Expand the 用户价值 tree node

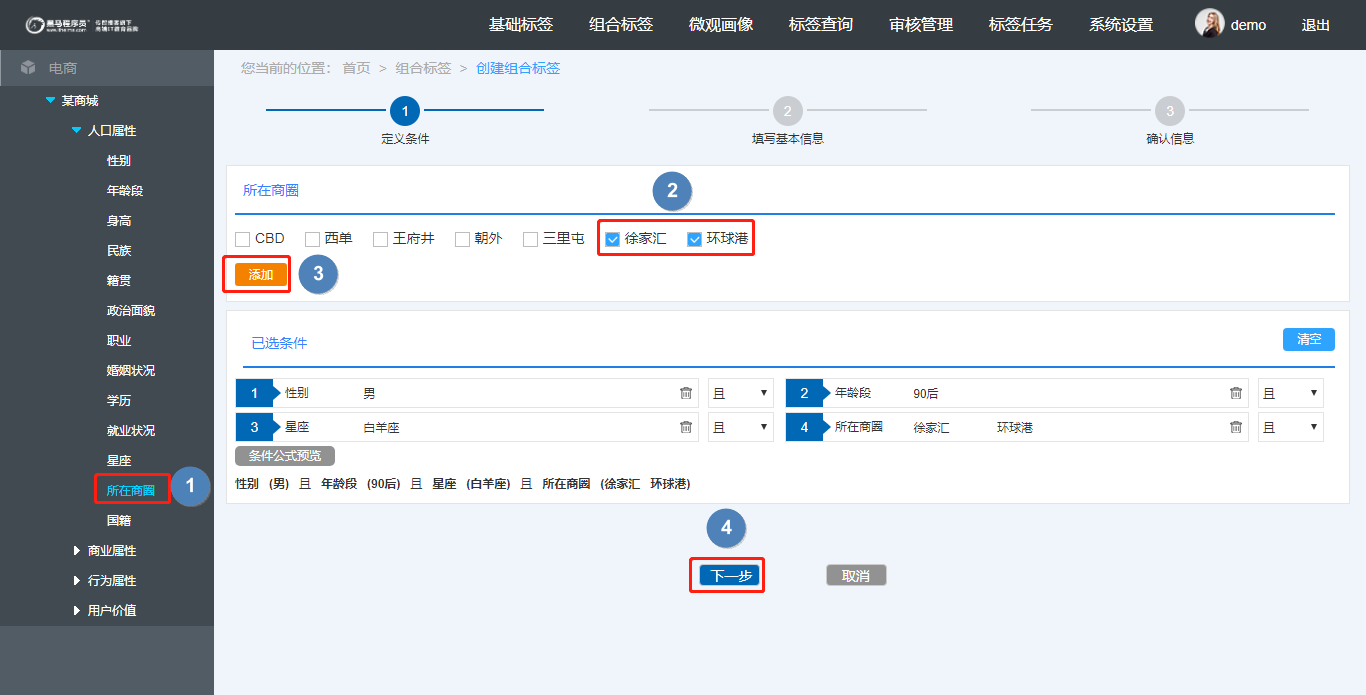(x=77, y=610)
